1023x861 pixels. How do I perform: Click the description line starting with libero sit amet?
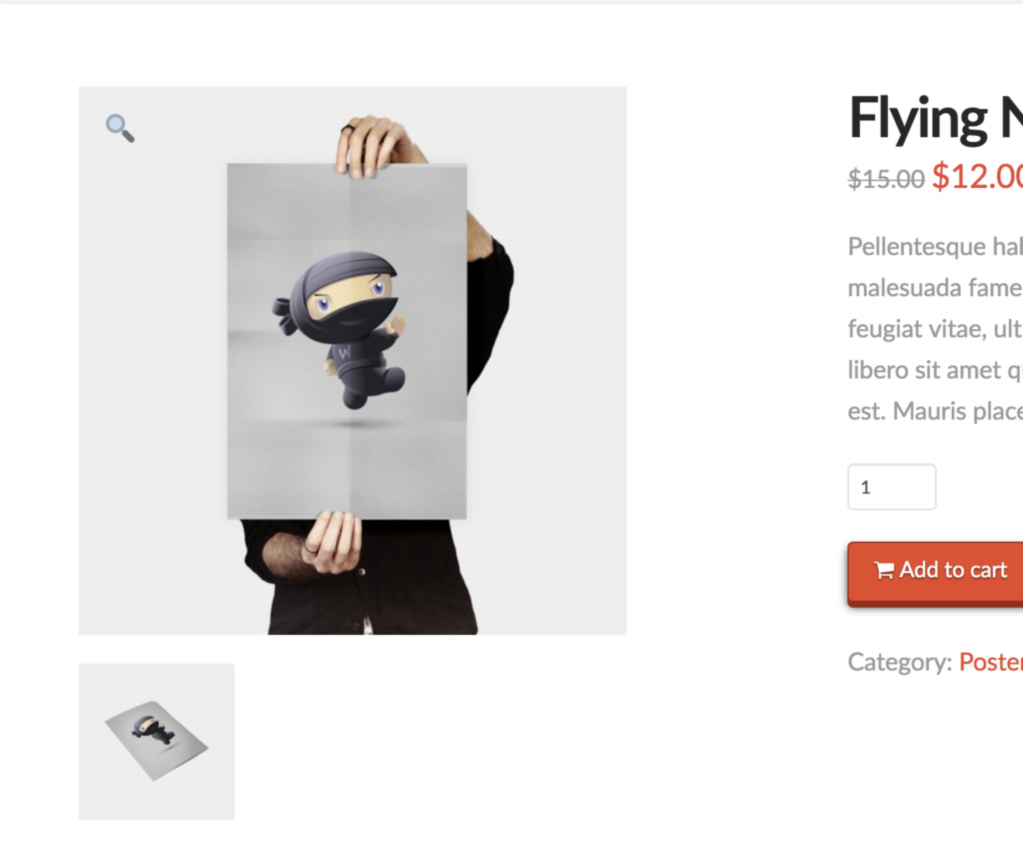(935, 370)
